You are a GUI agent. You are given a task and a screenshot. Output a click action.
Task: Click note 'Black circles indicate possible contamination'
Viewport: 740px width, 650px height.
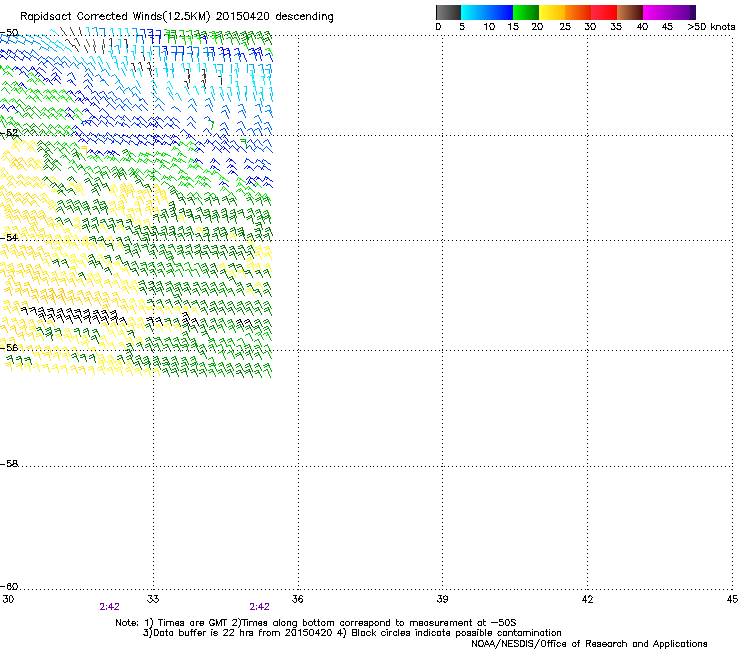[456, 633]
